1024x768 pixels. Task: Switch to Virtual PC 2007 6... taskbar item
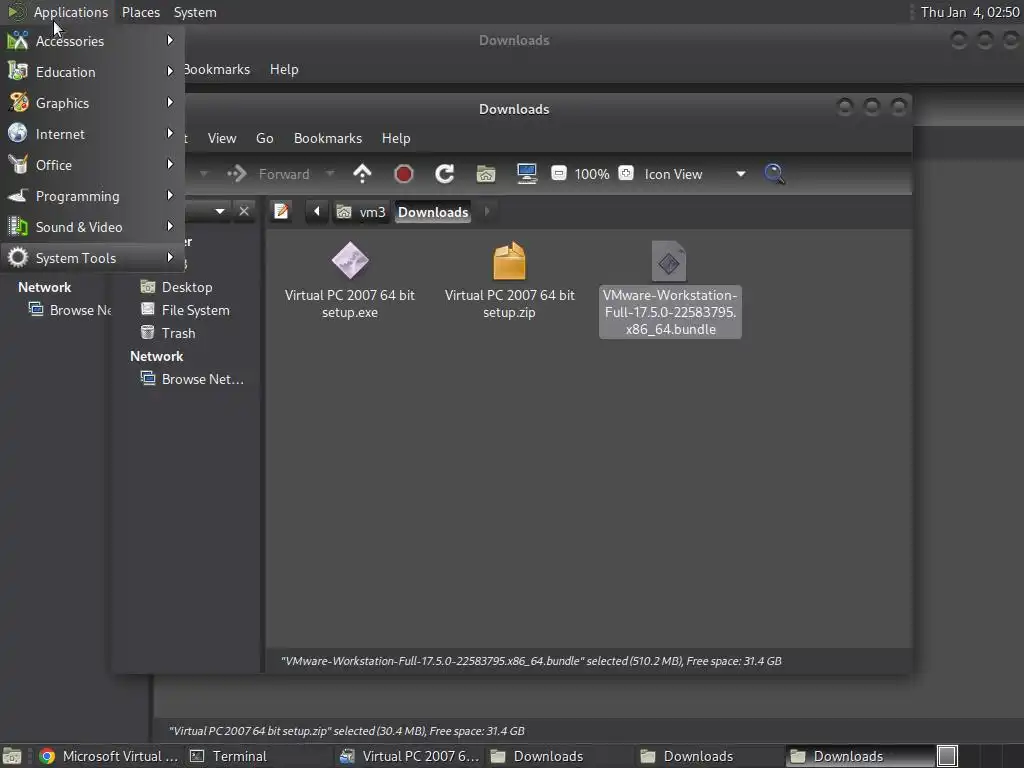[410, 756]
